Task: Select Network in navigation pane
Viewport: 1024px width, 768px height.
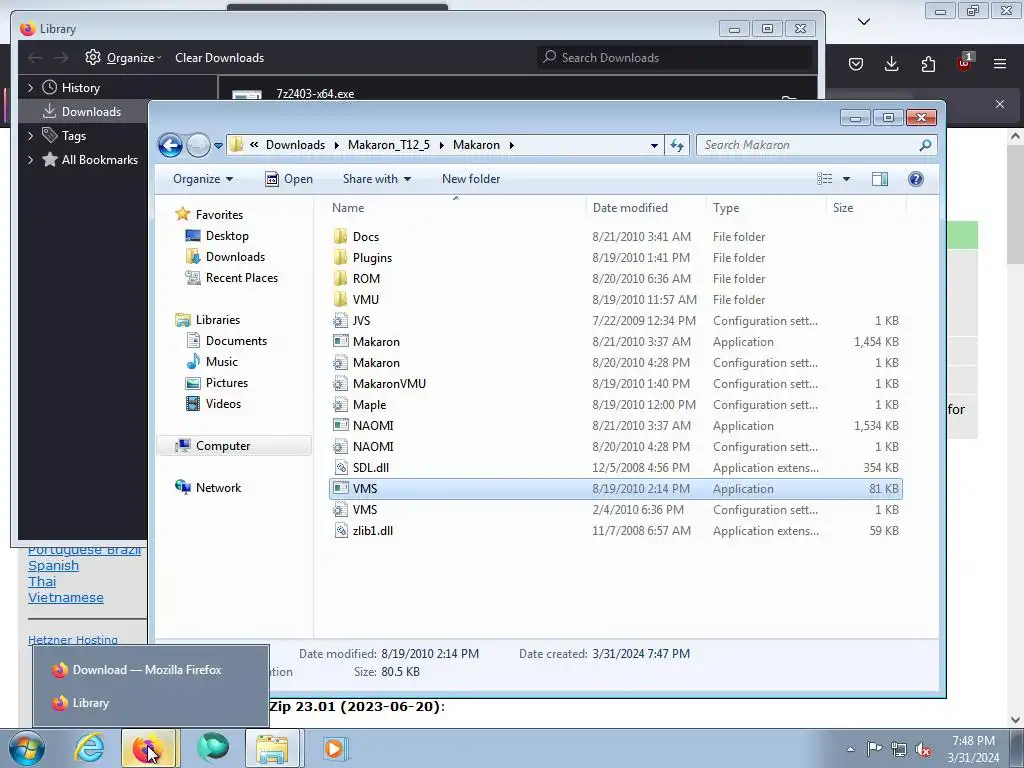Action: tap(218, 488)
